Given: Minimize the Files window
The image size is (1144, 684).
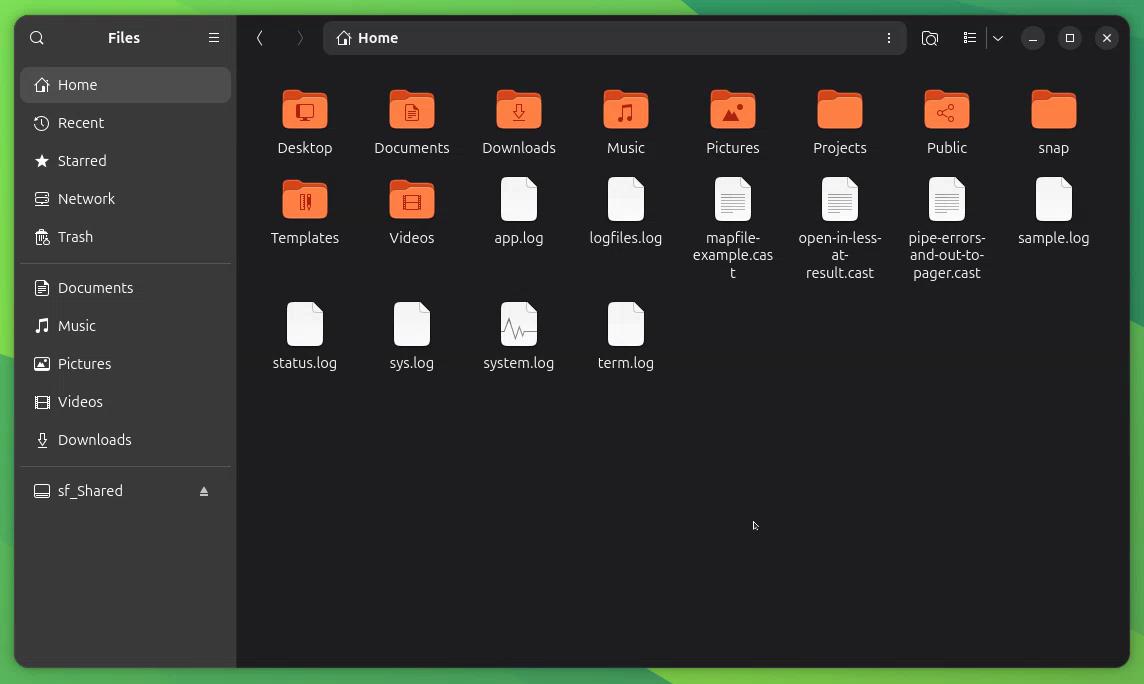Looking at the screenshot, I should (1032, 38).
